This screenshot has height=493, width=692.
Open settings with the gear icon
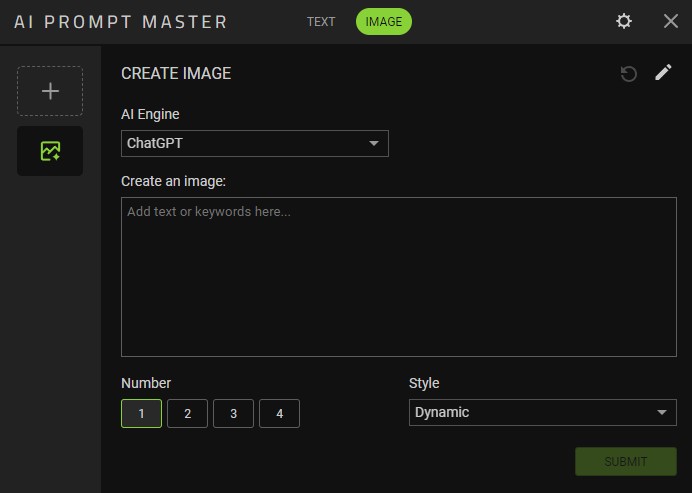pyautogui.click(x=624, y=21)
